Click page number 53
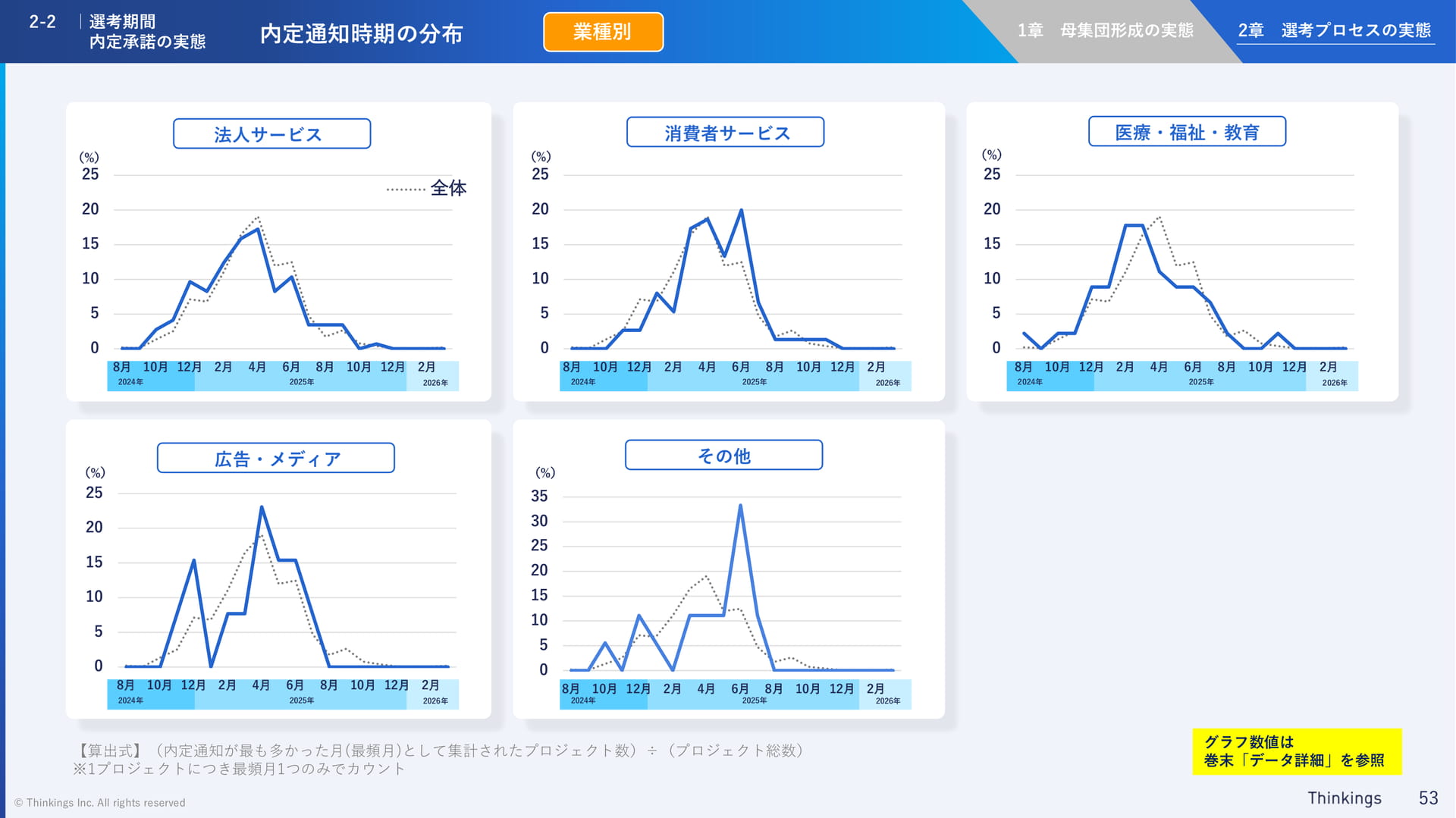Screen dimensions: 1456x818 (1429, 798)
